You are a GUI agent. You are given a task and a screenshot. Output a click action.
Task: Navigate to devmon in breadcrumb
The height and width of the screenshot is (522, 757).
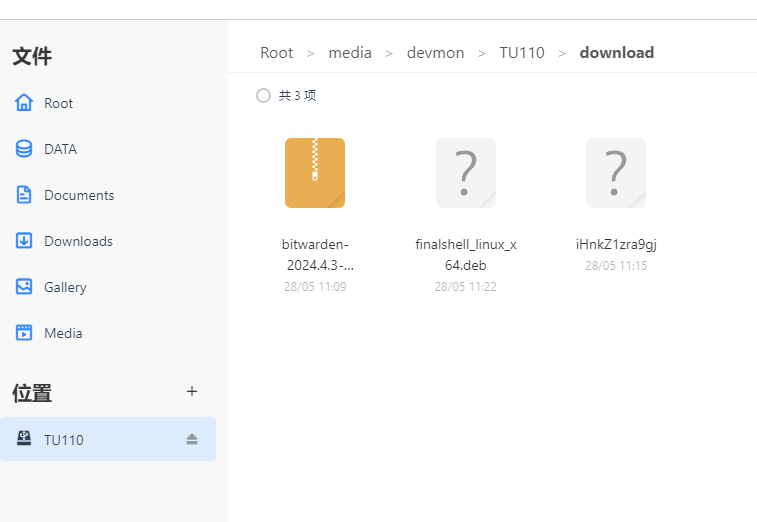pyautogui.click(x=435, y=53)
